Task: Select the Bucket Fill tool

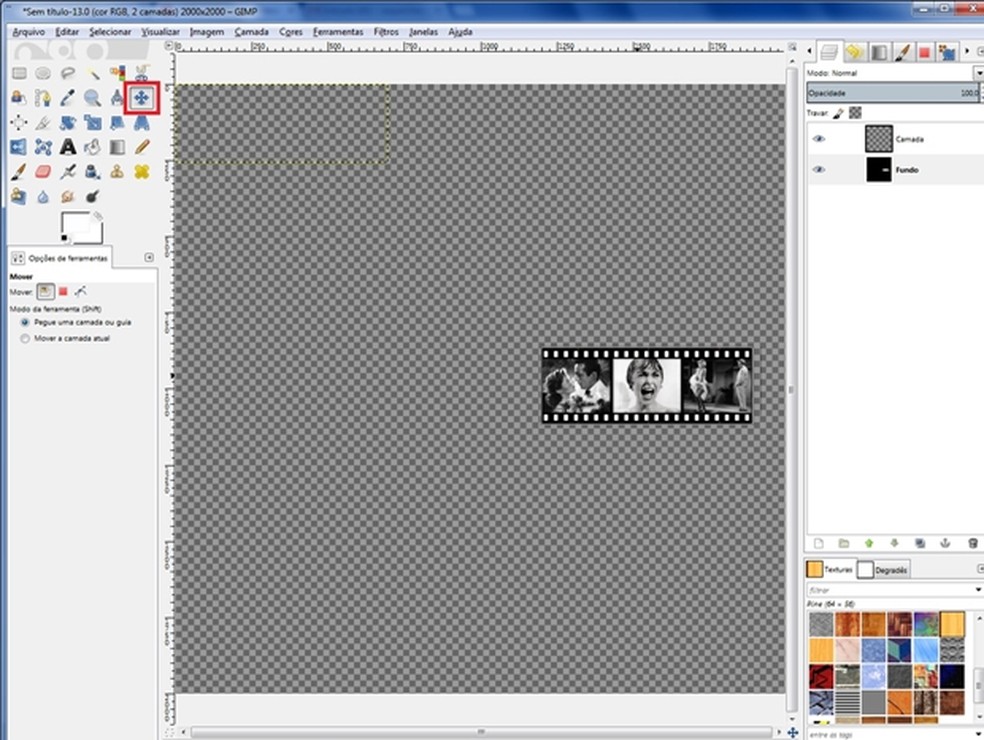Action: click(93, 147)
